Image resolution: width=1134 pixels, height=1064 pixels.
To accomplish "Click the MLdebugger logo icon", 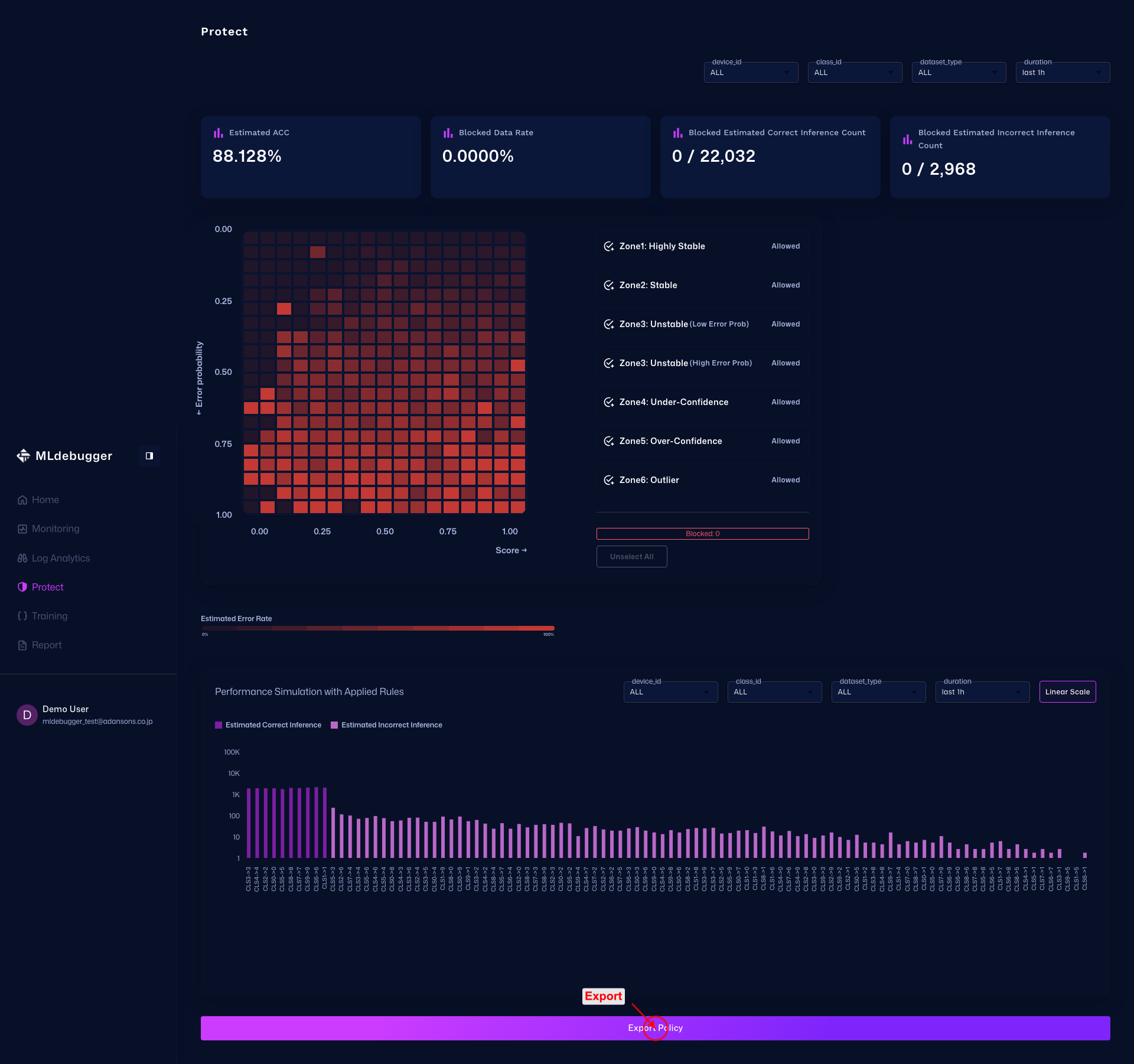I will (23, 456).
